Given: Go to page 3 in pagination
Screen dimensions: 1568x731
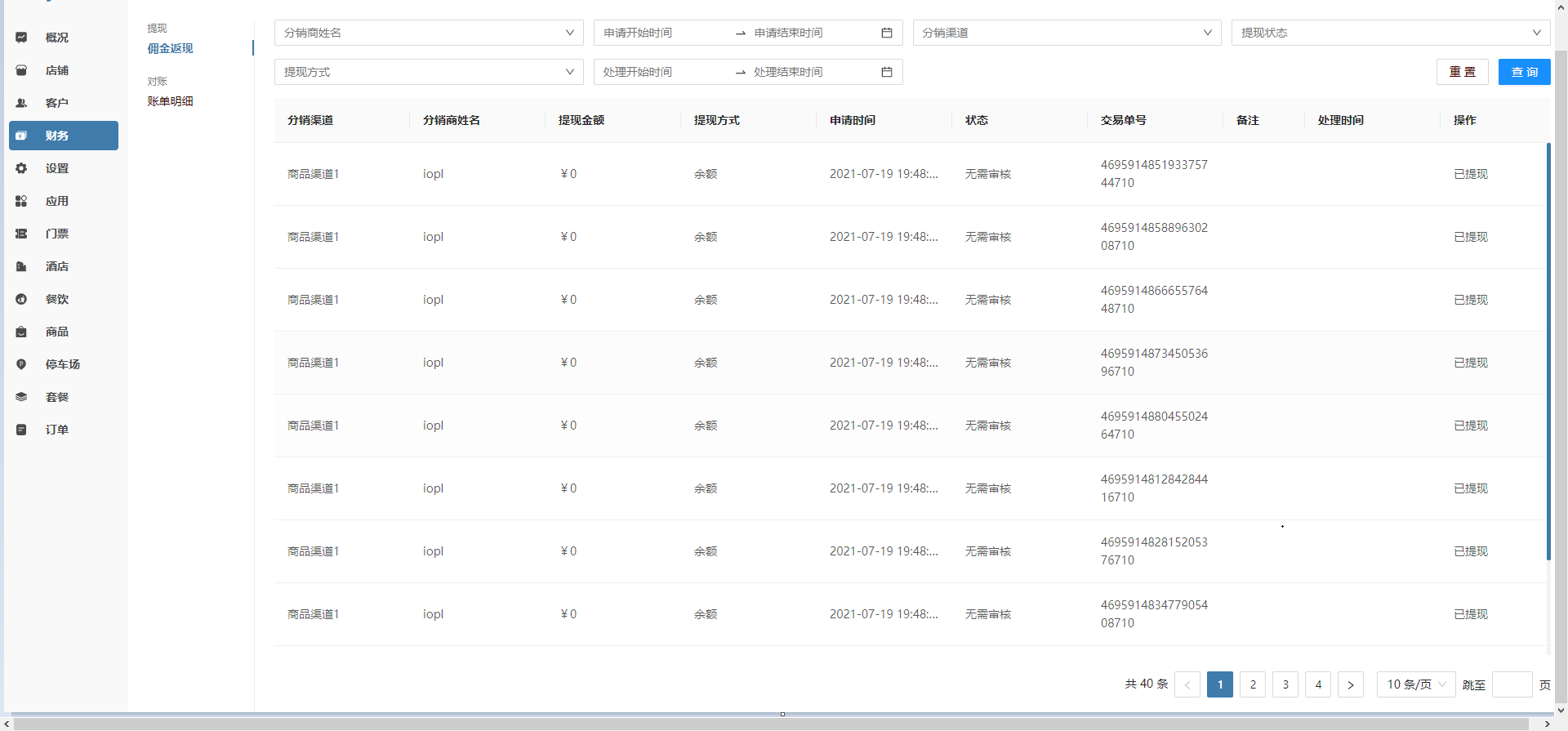Looking at the screenshot, I should click(x=1285, y=684).
